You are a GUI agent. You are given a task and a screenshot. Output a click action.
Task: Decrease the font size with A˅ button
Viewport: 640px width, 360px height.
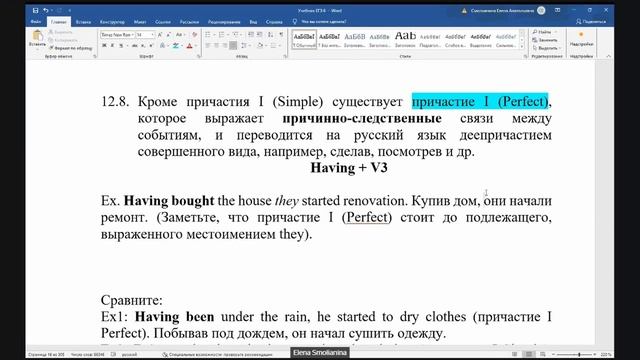point(168,35)
